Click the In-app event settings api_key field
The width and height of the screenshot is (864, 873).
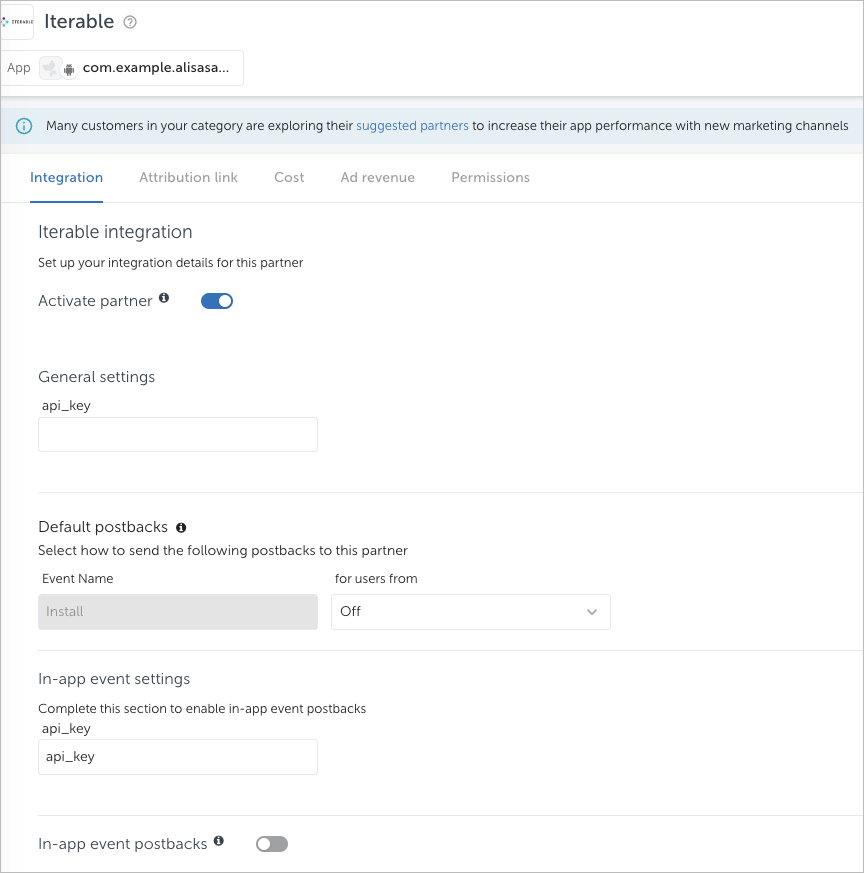coord(178,757)
